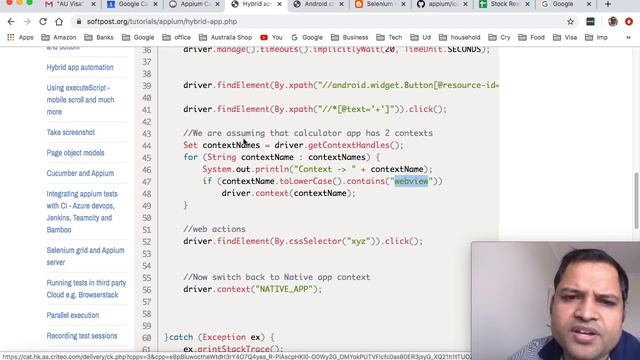
Task: Close the Appium tab
Action: click(x=217, y=4)
